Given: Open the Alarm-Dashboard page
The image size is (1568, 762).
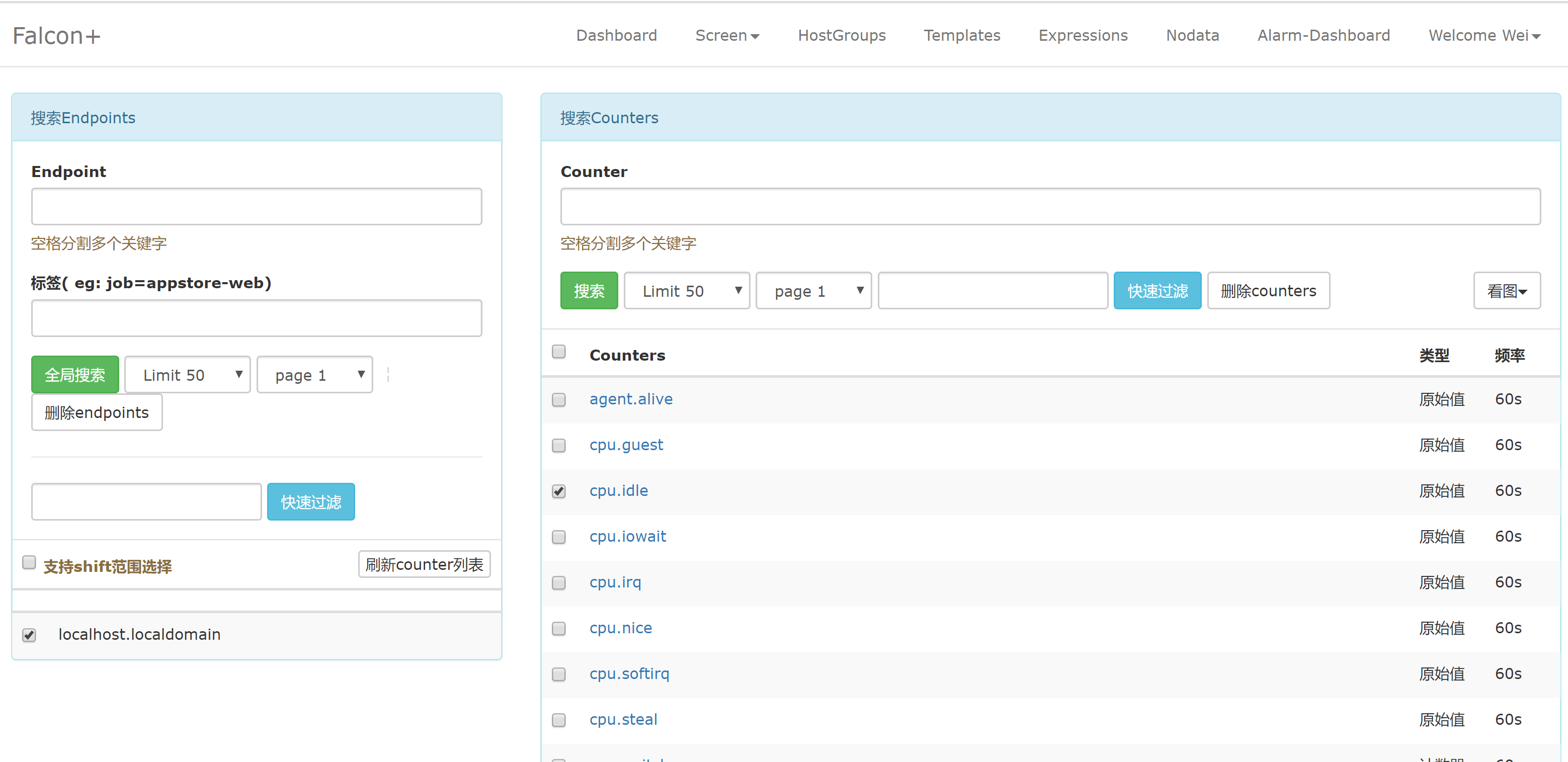Looking at the screenshot, I should click(1324, 35).
